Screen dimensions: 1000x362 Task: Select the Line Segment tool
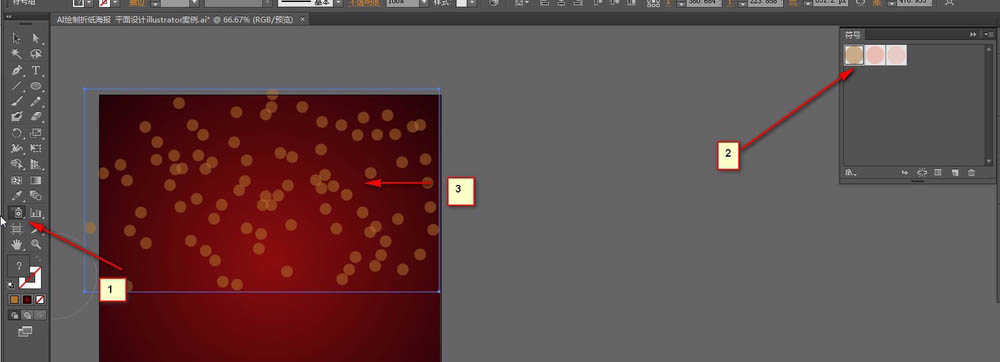point(17,85)
